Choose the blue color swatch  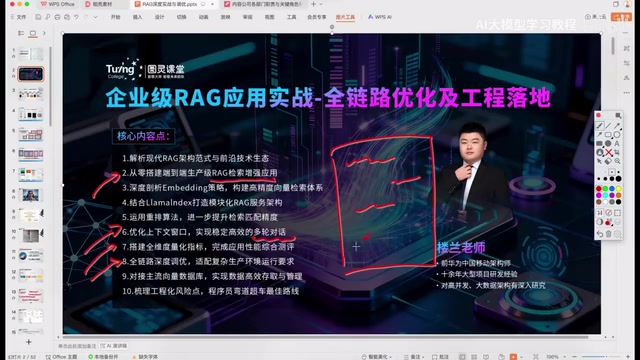click(x=612, y=188)
